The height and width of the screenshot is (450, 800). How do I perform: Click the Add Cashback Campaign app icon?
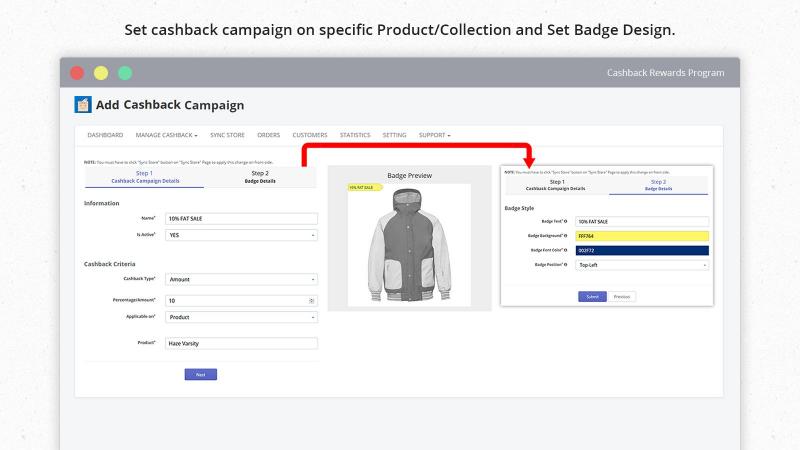click(x=83, y=104)
